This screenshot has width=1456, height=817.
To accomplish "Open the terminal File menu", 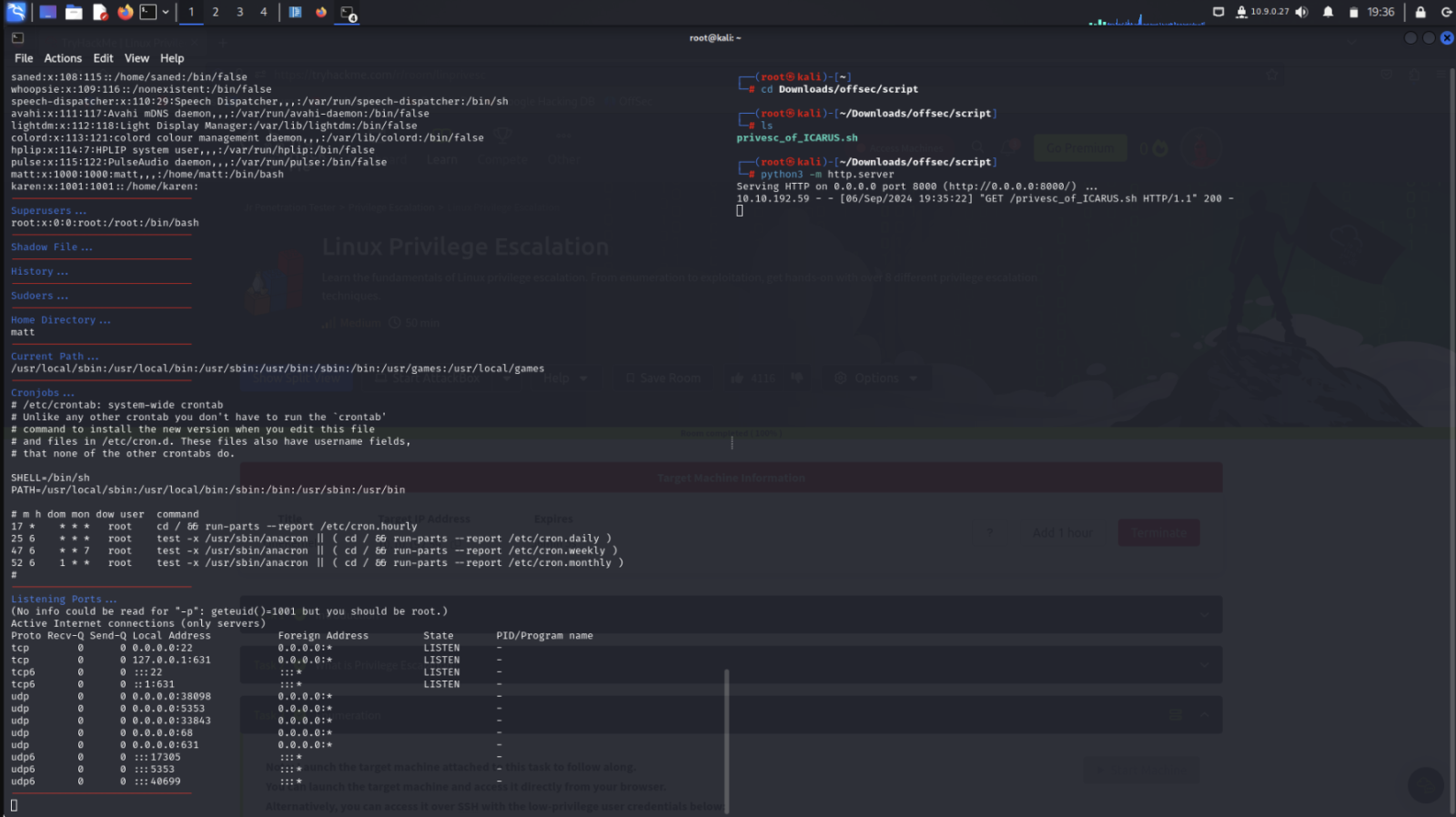I will [x=24, y=58].
